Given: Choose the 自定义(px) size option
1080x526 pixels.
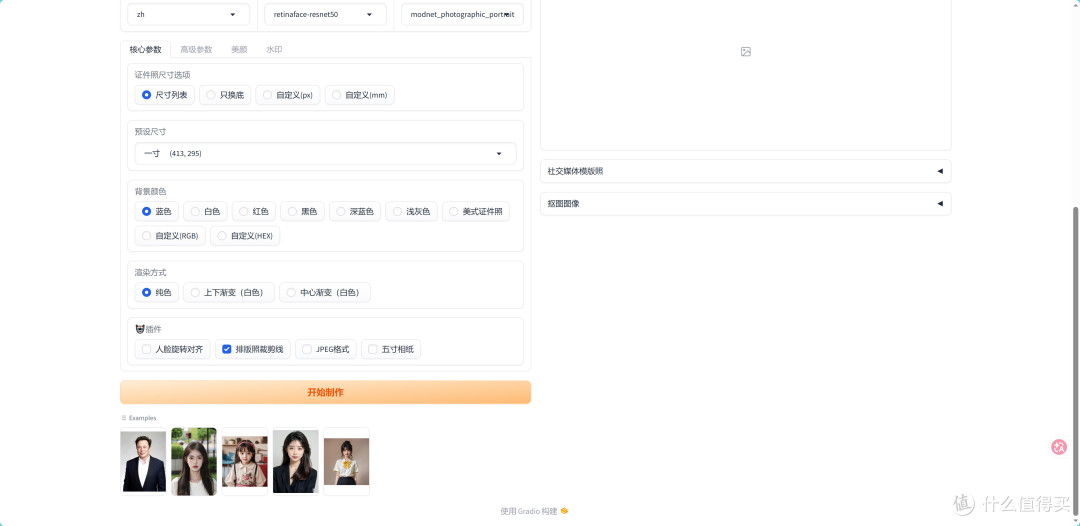Looking at the screenshot, I should pos(288,95).
